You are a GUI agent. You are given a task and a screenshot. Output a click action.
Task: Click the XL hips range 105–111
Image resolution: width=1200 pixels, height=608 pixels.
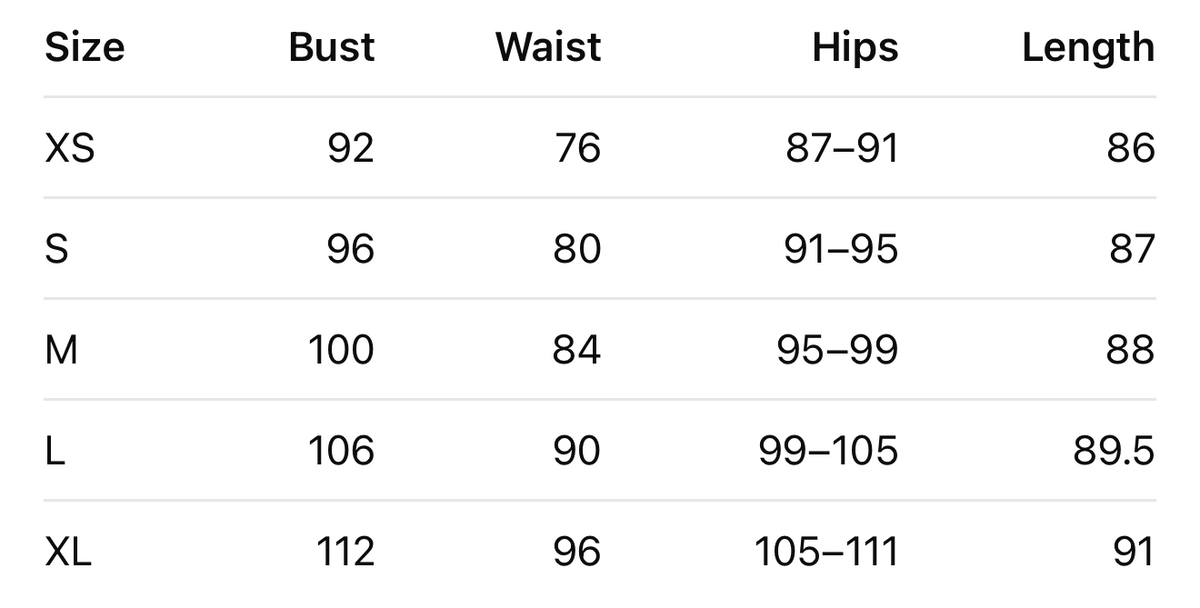827,552
